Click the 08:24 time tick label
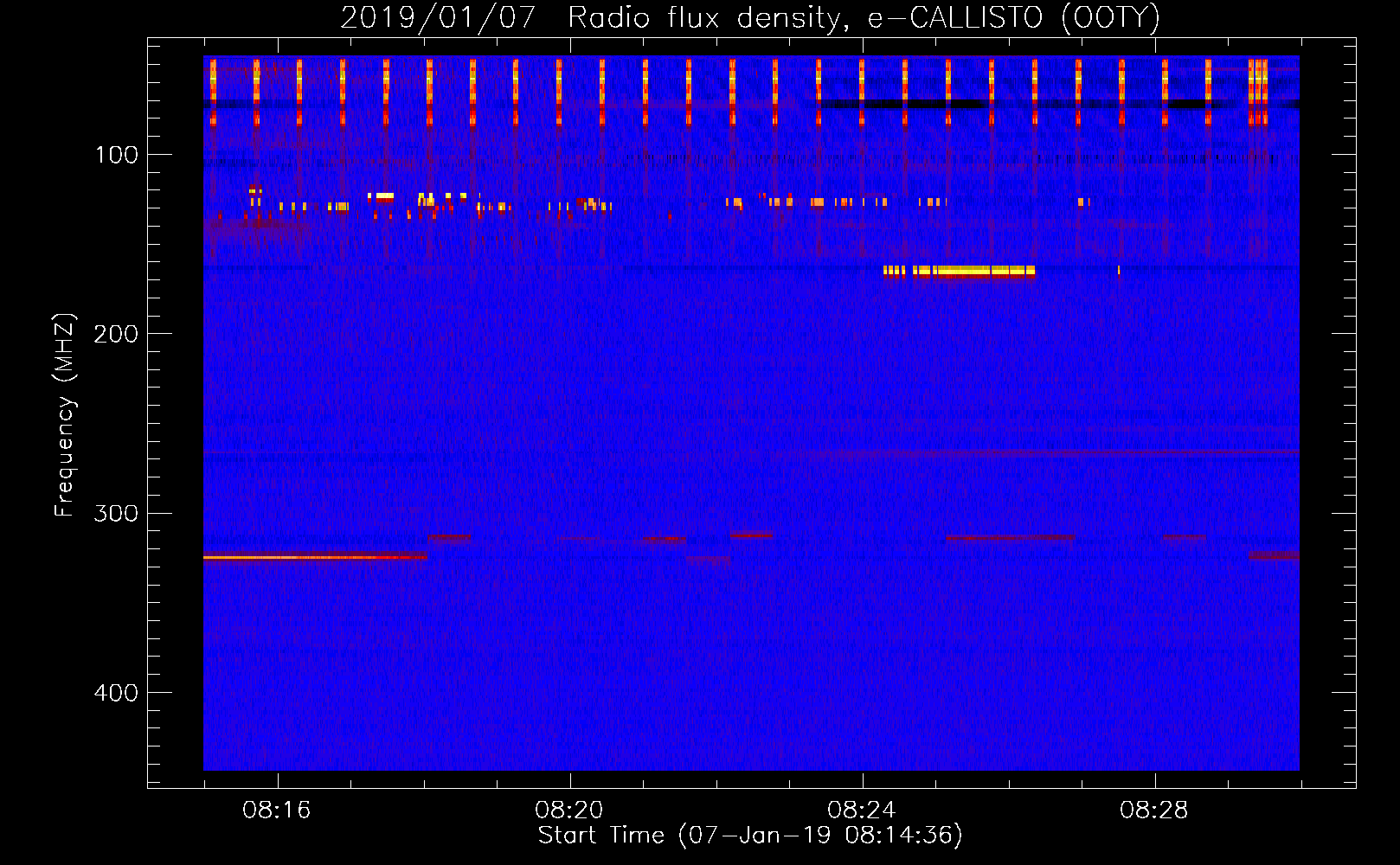 coord(862,811)
